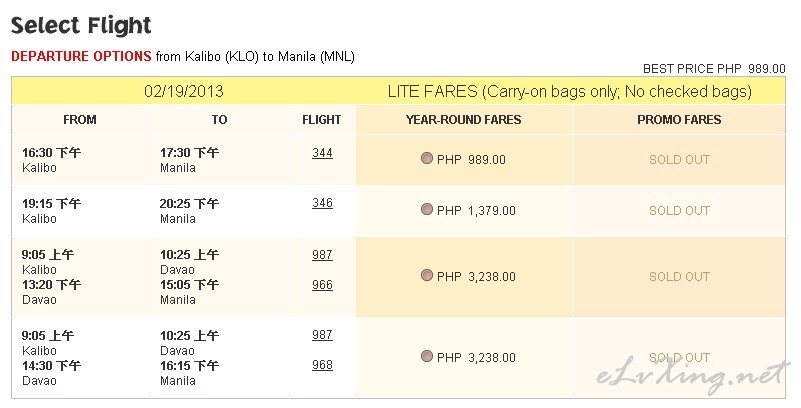
Task: Open flight 344 details link
Action: pyautogui.click(x=322, y=152)
